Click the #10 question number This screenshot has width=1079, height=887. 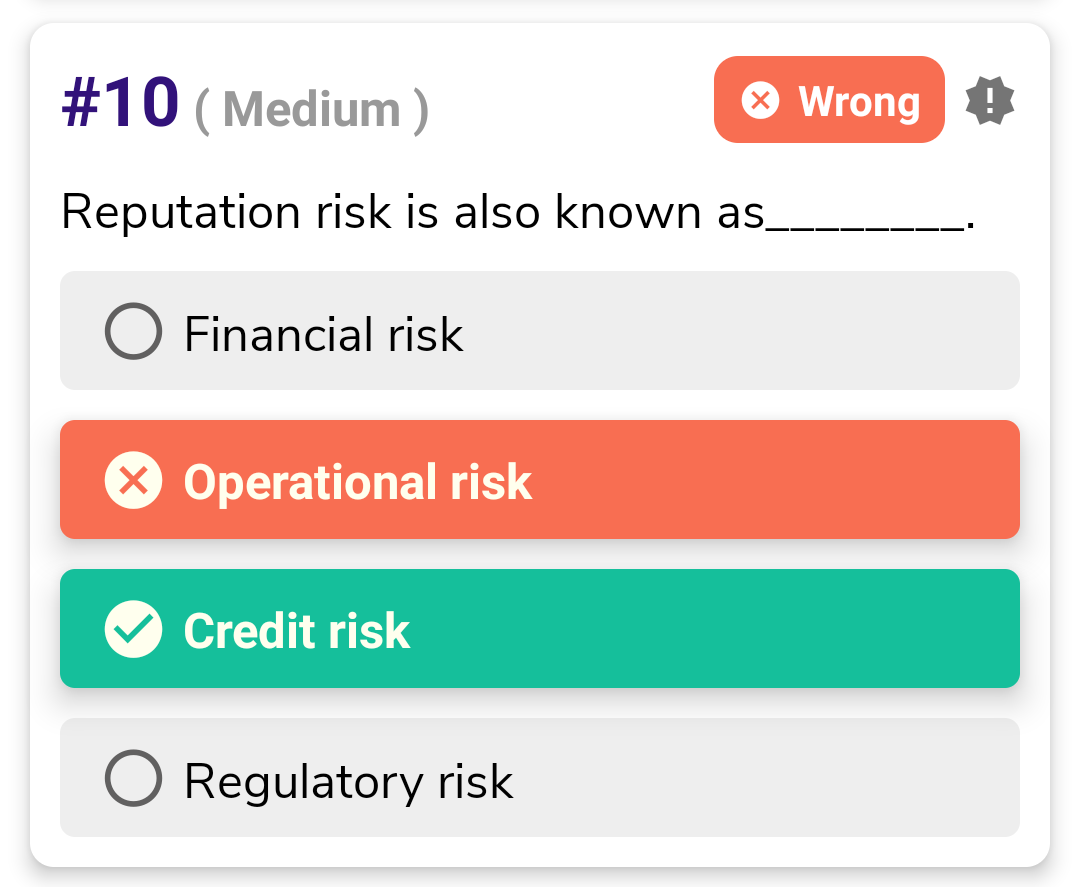[120, 103]
